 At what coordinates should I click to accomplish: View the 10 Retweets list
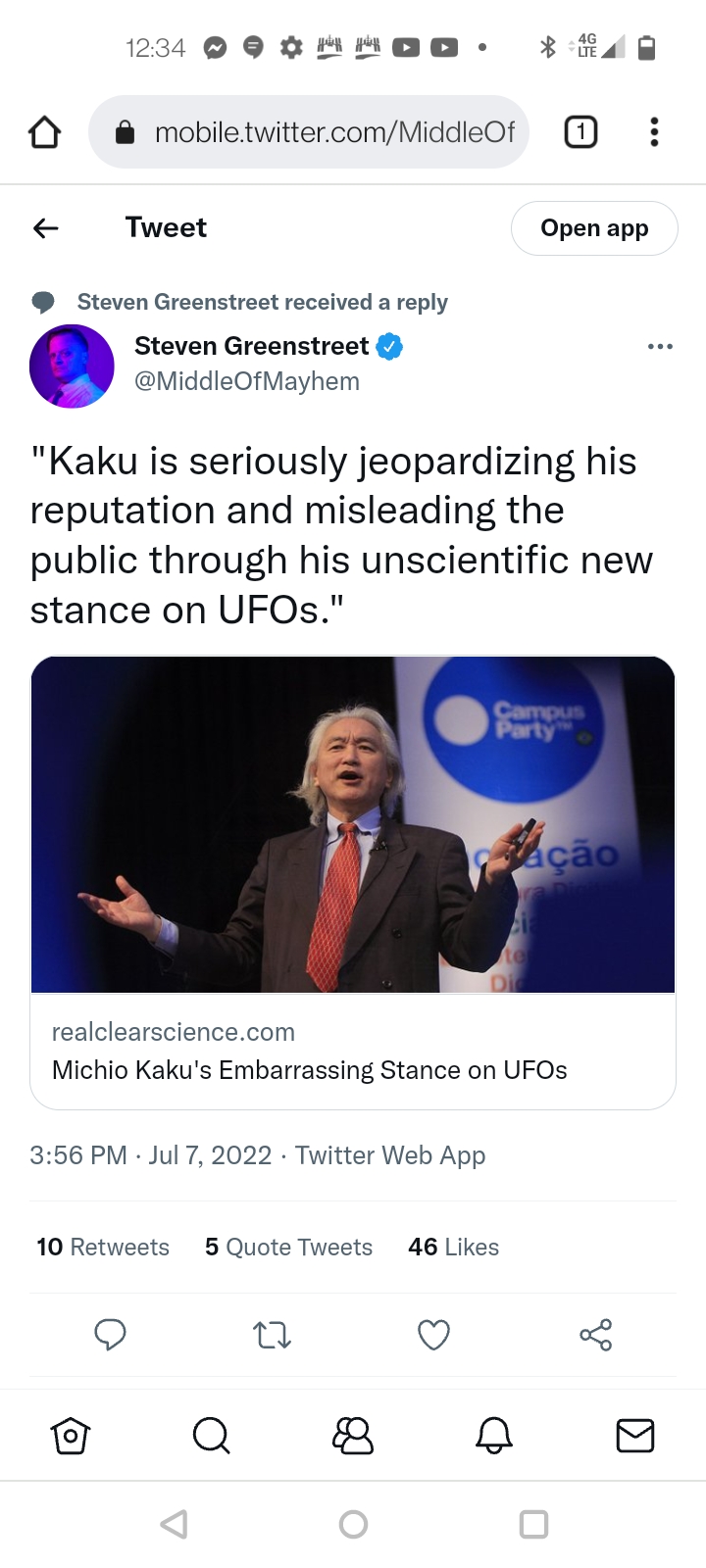(x=103, y=1247)
